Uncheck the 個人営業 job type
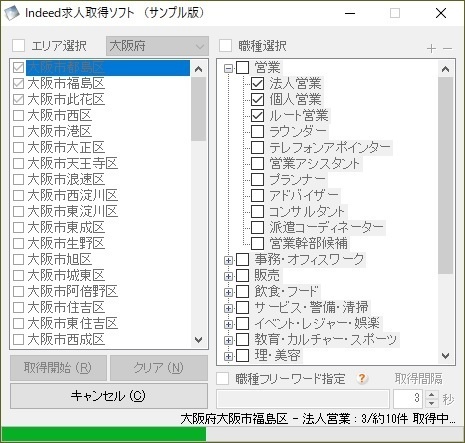The image size is (465, 443). [x=257, y=99]
